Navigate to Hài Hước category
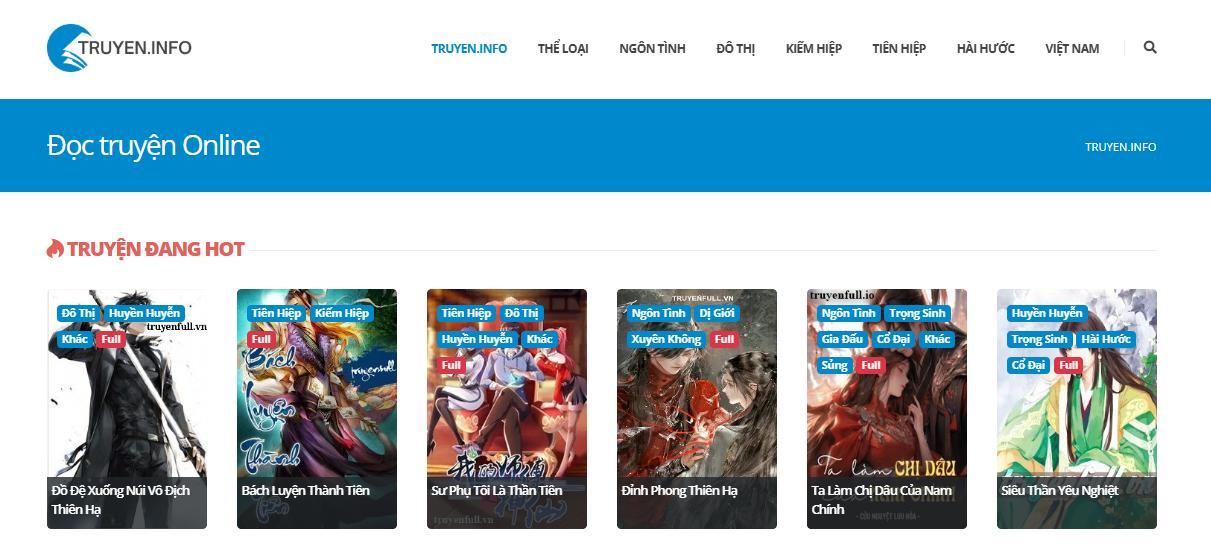The width and height of the screenshot is (1211, 544). tap(985, 48)
